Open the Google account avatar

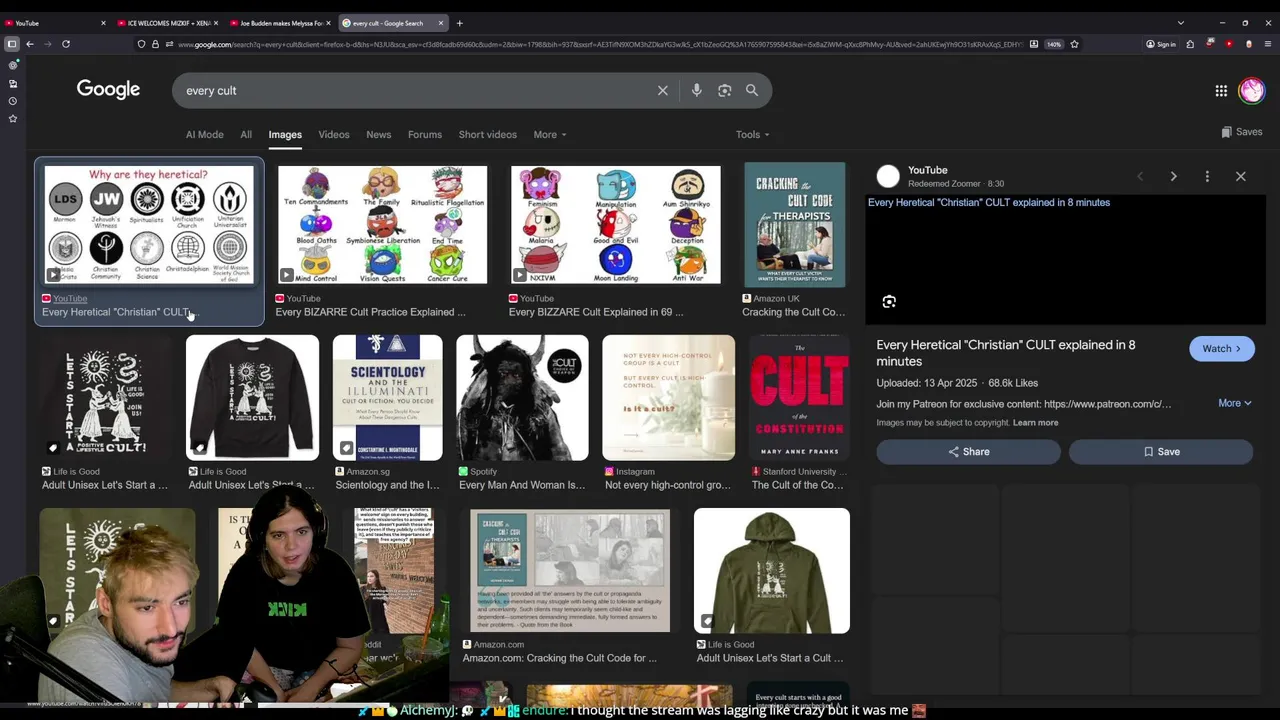pos(1252,91)
